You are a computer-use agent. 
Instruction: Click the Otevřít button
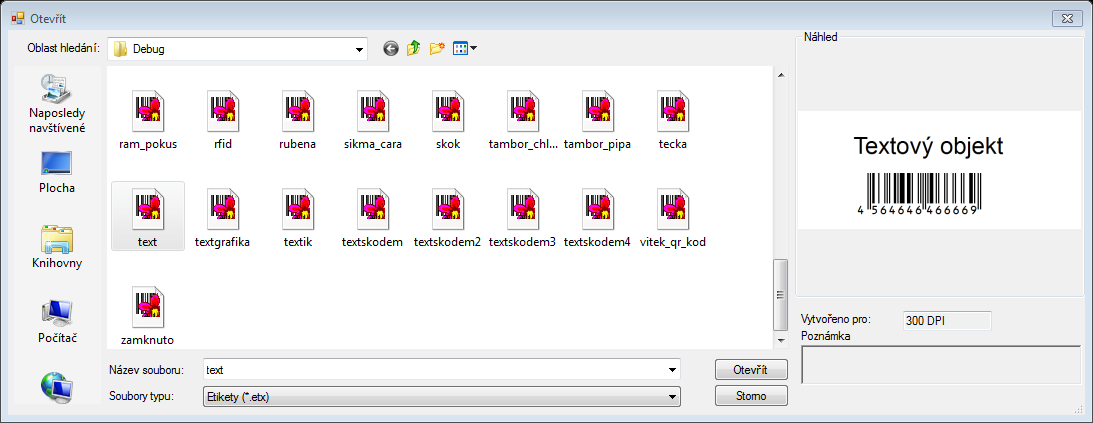point(751,369)
